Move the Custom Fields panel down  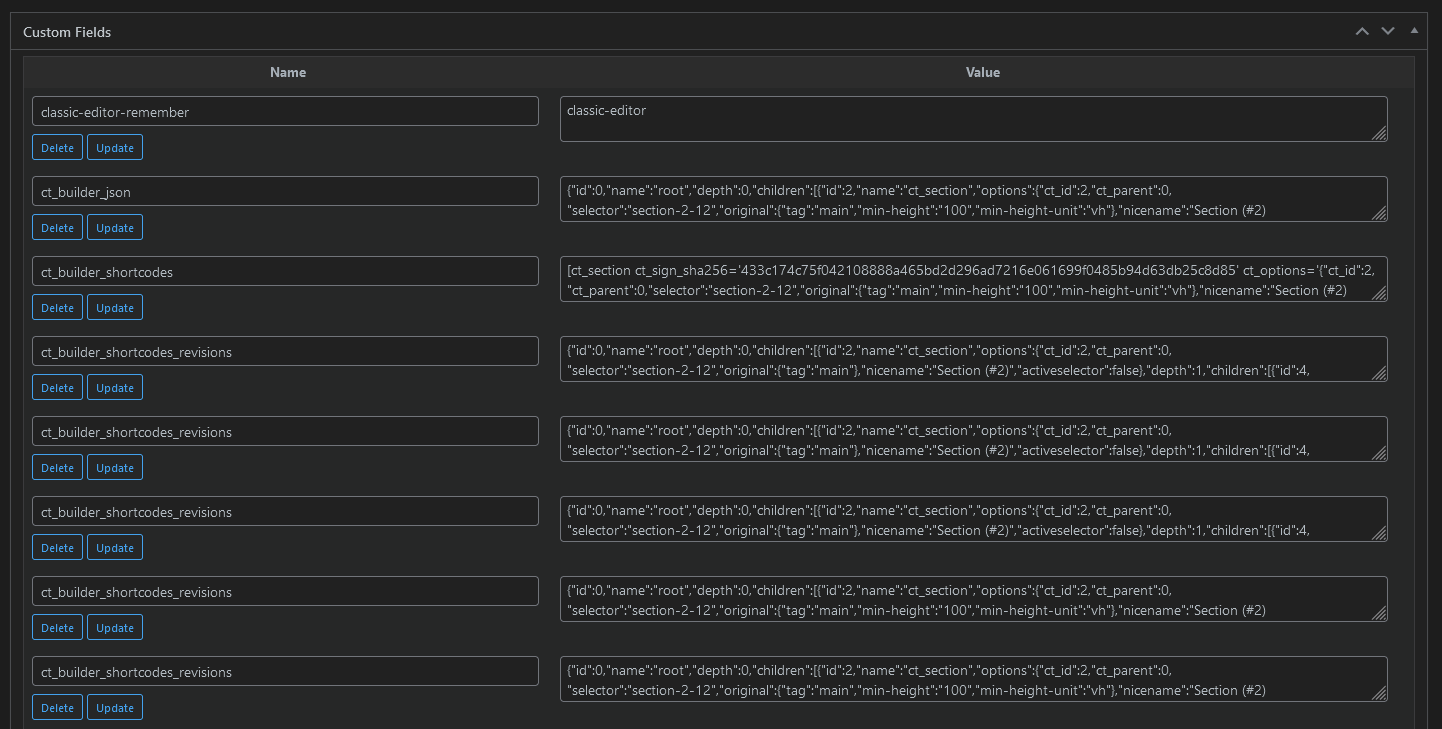point(1387,31)
